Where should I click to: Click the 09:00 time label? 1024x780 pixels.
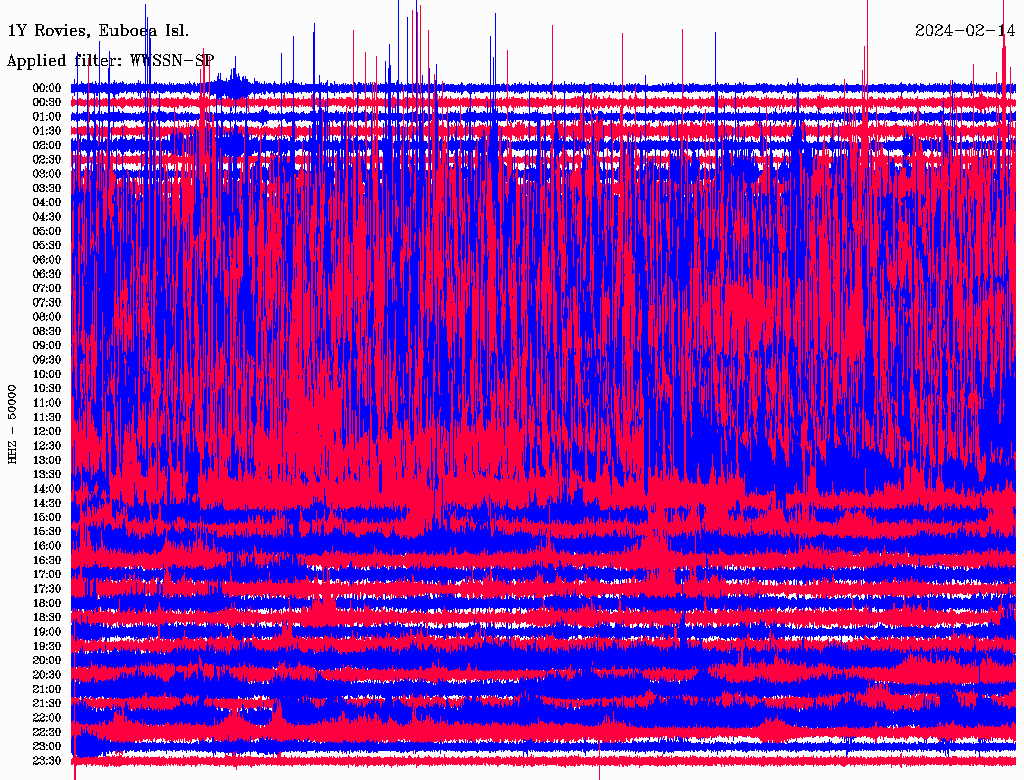pyautogui.click(x=47, y=346)
